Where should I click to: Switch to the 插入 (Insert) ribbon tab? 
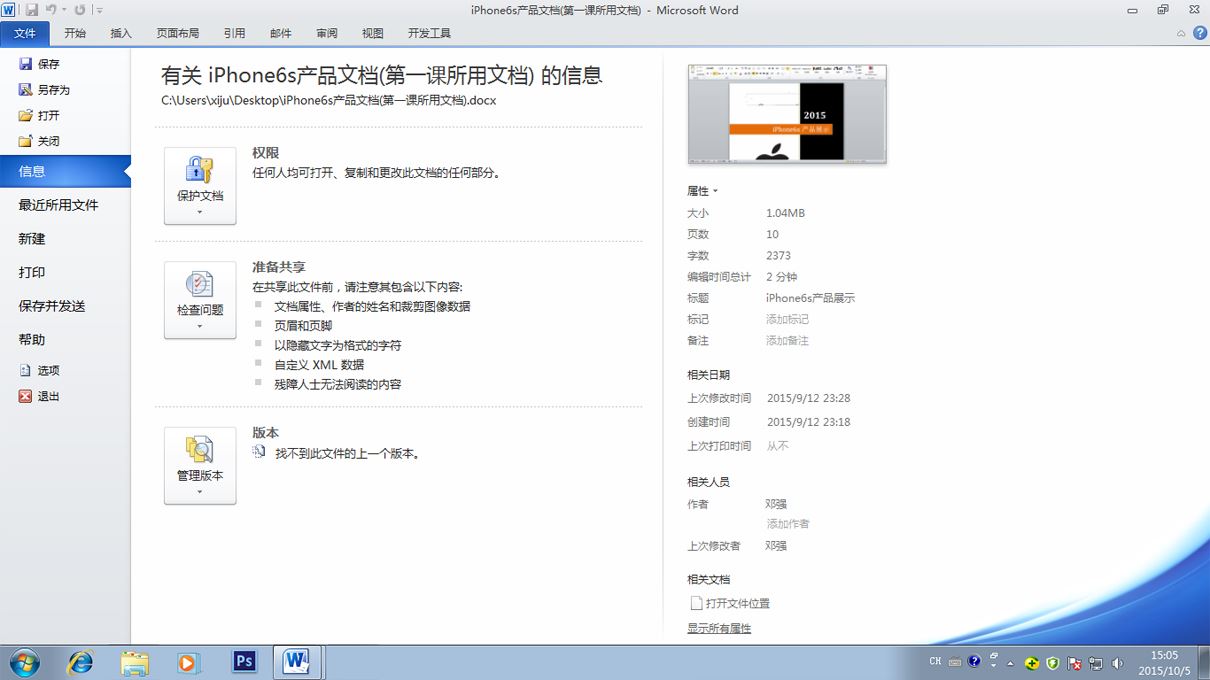pyautogui.click(x=121, y=33)
